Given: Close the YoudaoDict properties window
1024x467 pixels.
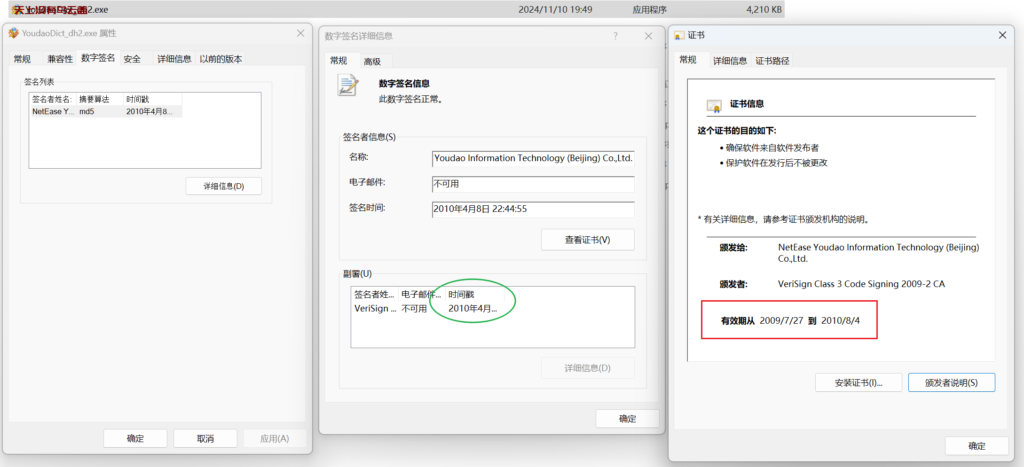Looking at the screenshot, I should 300,33.
